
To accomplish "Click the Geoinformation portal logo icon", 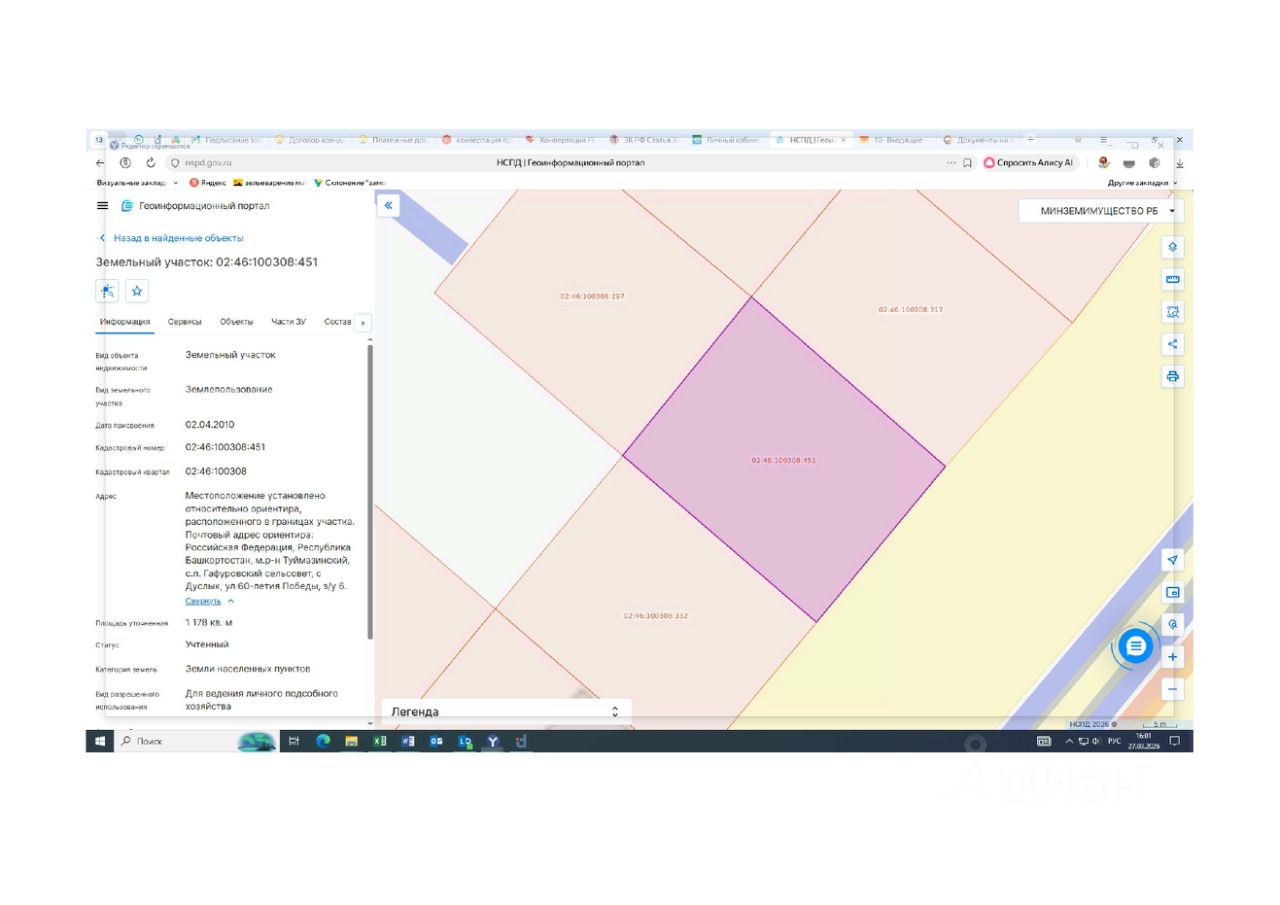I will (127, 206).
